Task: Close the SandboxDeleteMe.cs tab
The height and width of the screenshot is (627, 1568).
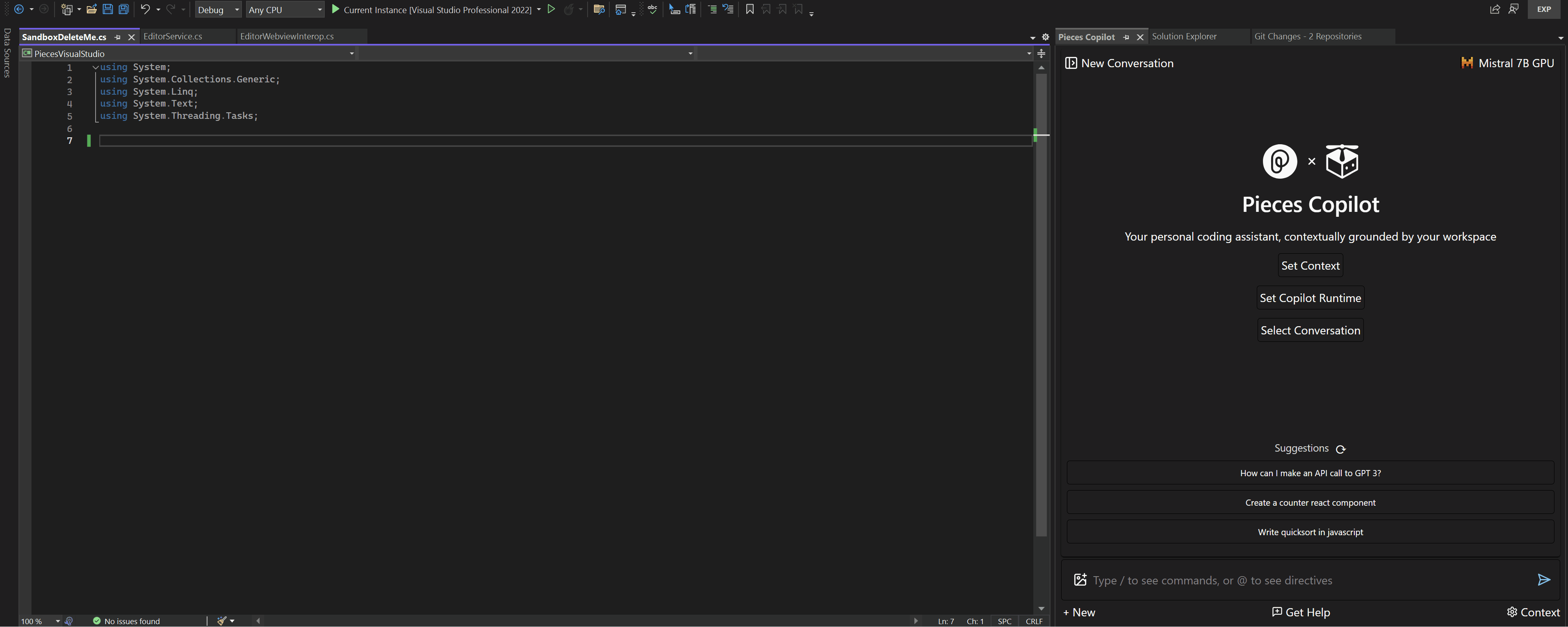Action: tap(131, 37)
